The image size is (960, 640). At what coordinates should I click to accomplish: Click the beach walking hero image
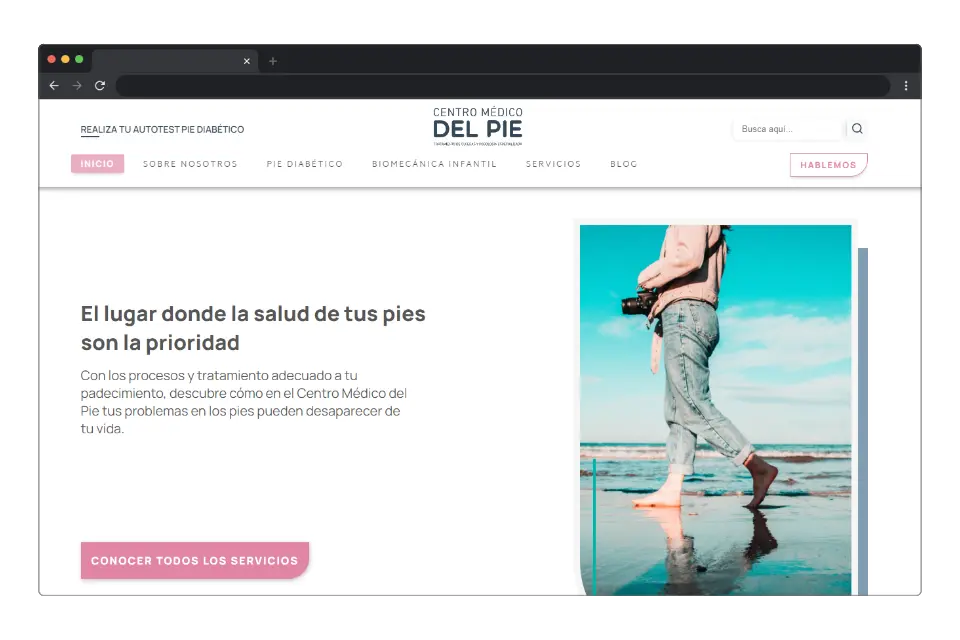click(715, 410)
